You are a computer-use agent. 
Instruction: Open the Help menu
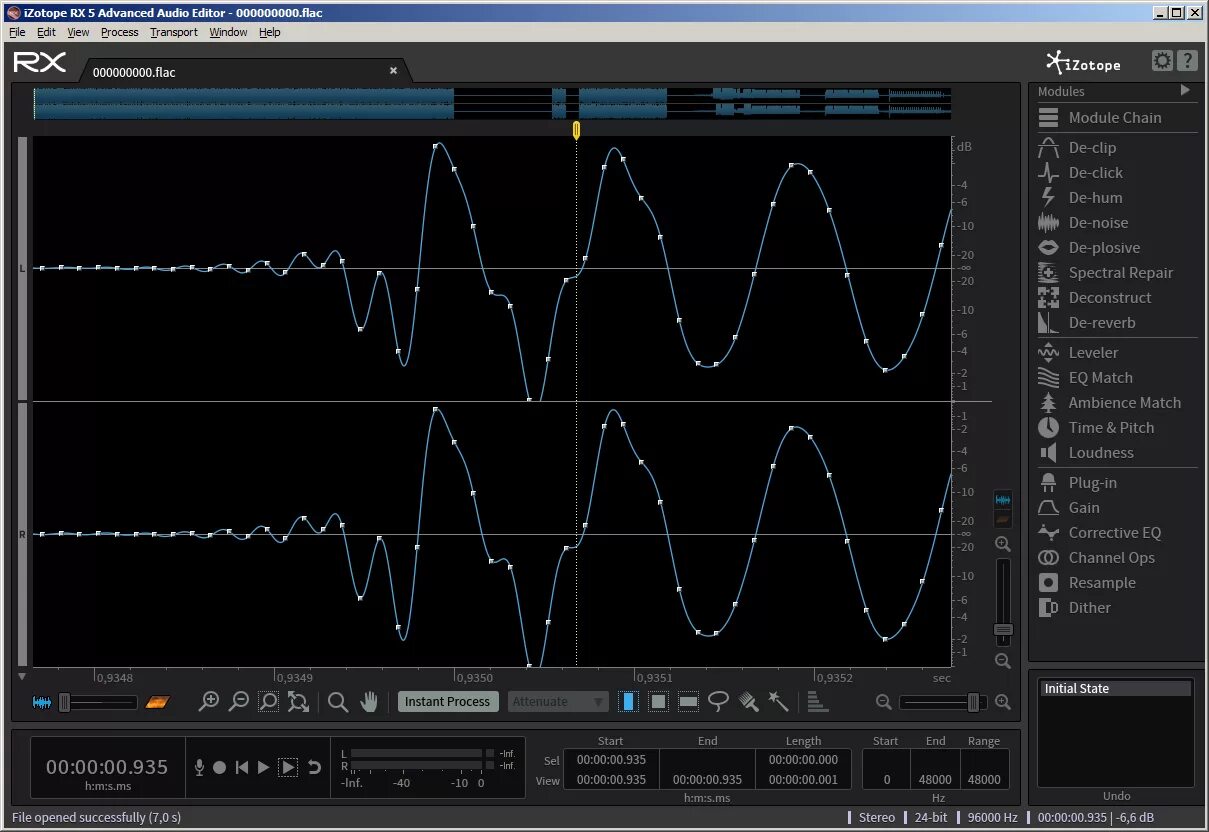click(270, 32)
